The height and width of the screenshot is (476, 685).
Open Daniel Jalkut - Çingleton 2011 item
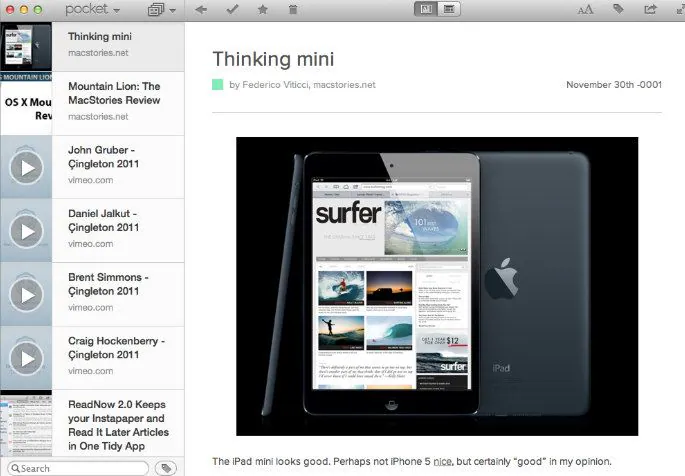92,231
